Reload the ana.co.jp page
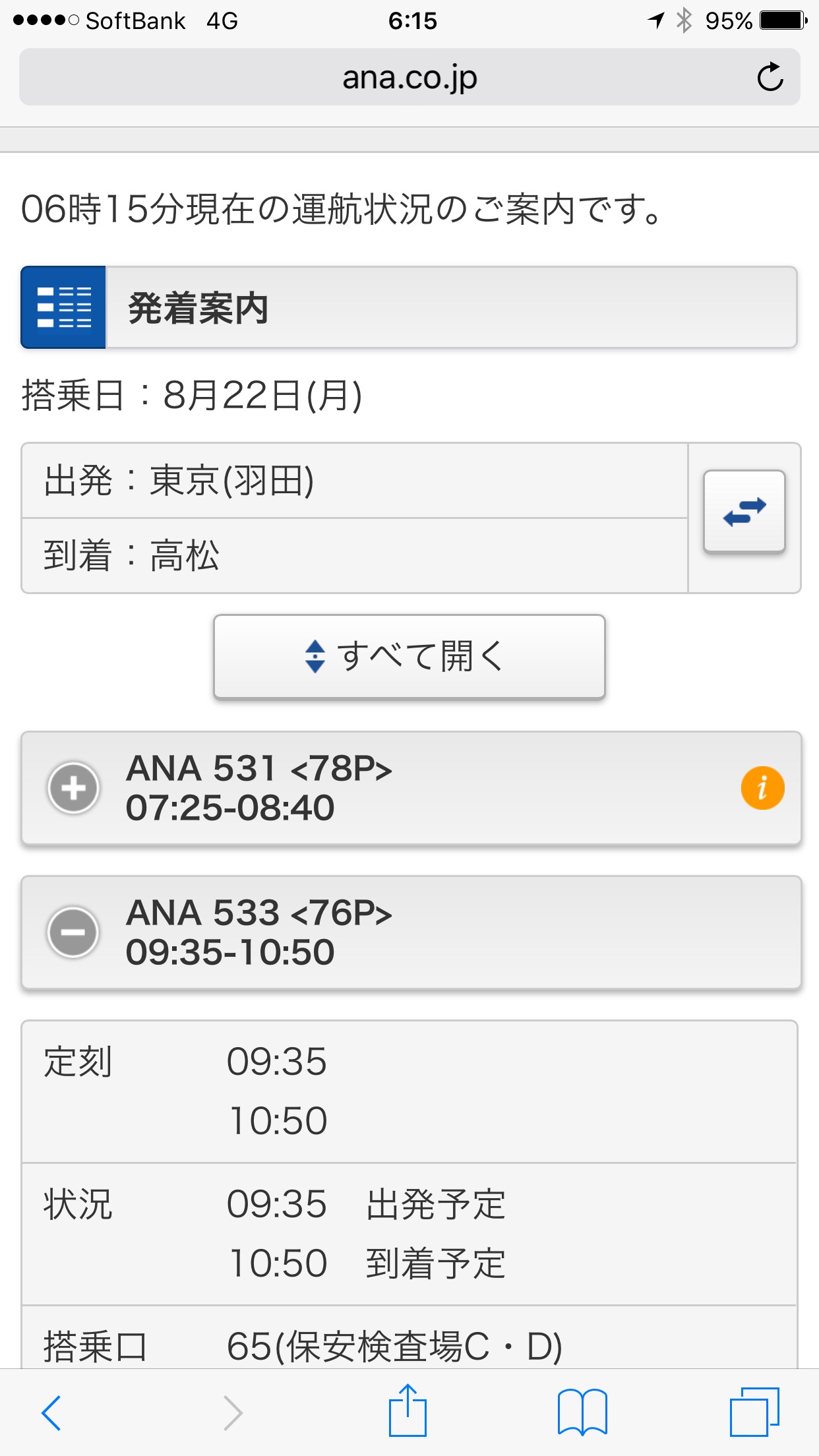 [x=770, y=77]
